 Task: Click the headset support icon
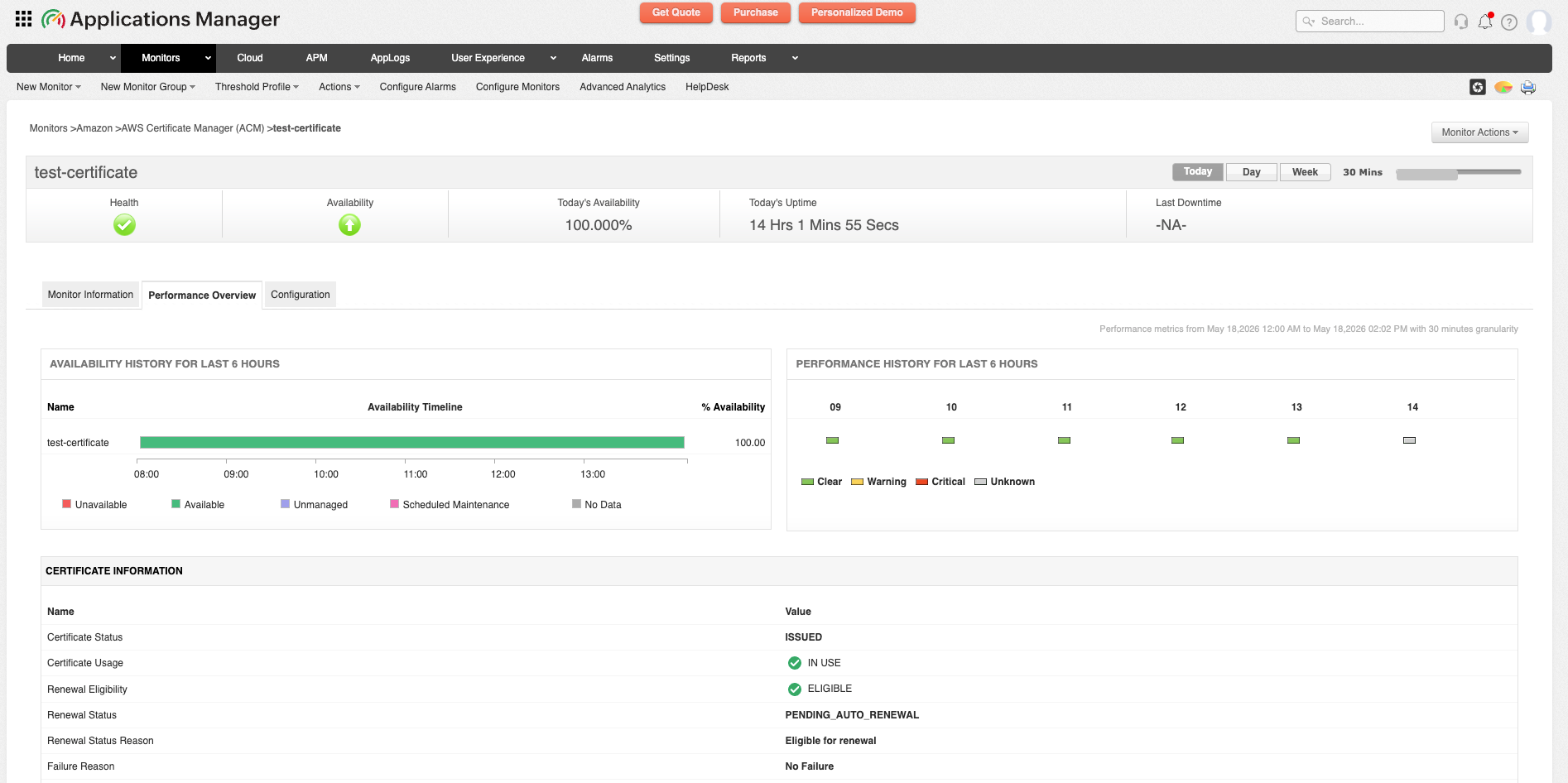point(1461,22)
